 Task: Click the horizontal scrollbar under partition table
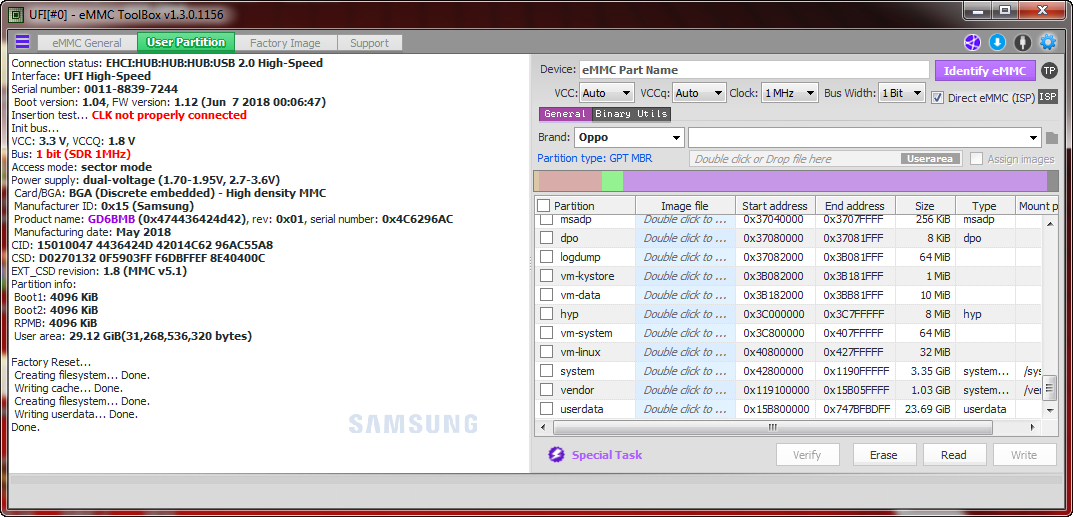click(x=772, y=427)
